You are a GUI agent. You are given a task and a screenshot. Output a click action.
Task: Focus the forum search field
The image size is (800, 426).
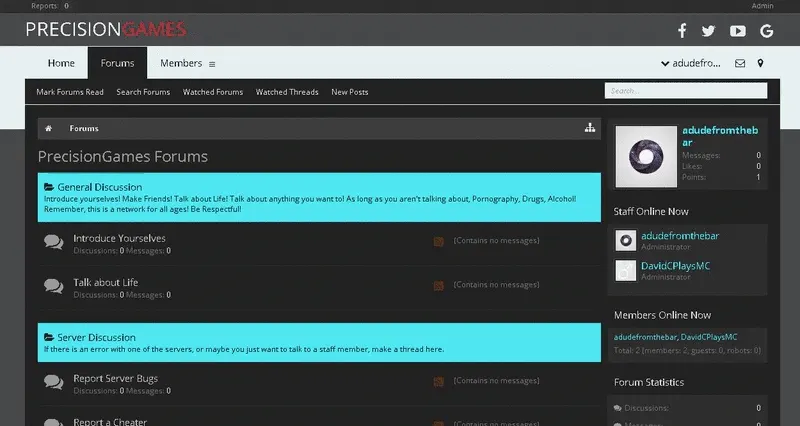[x=686, y=91]
